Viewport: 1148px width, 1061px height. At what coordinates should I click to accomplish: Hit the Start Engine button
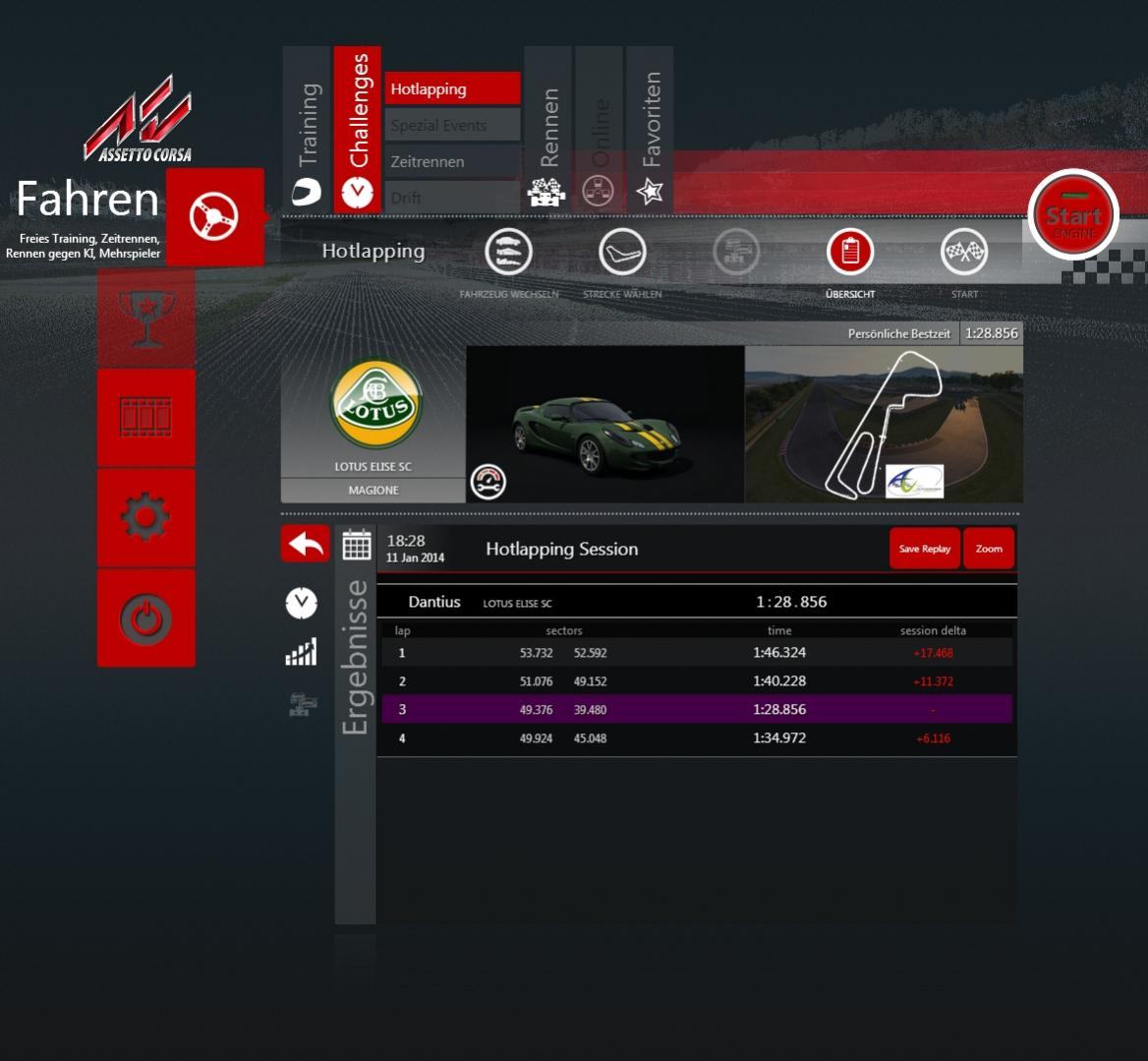click(1073, 215)
